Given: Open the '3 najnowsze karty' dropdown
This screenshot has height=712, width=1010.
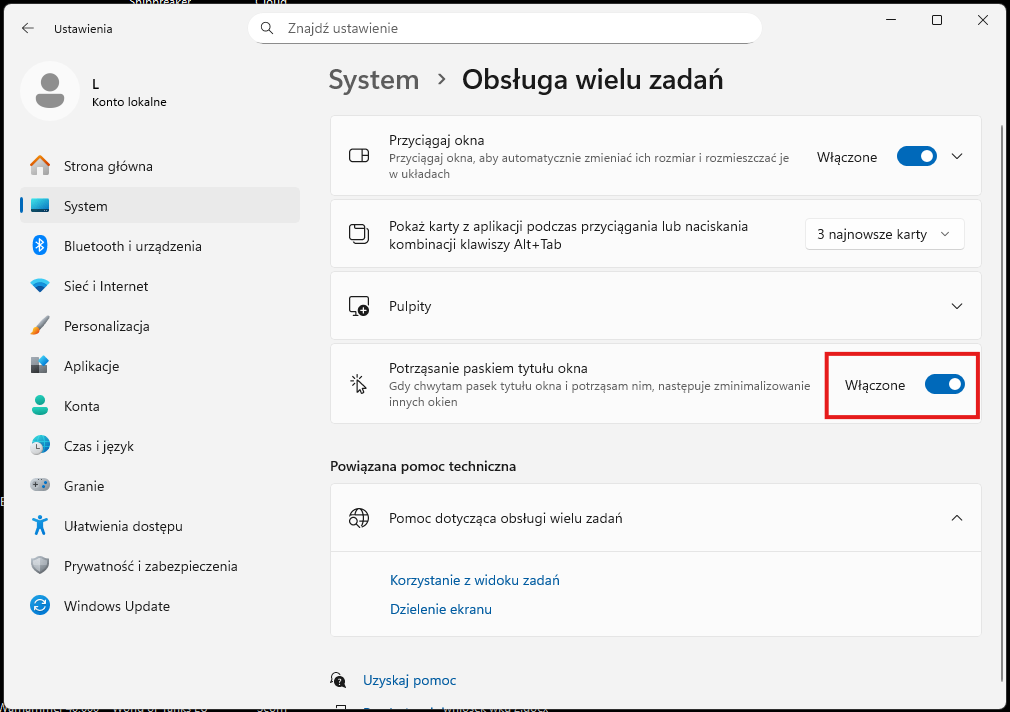Looking at the screenshot, I should [x=884, y=234].
